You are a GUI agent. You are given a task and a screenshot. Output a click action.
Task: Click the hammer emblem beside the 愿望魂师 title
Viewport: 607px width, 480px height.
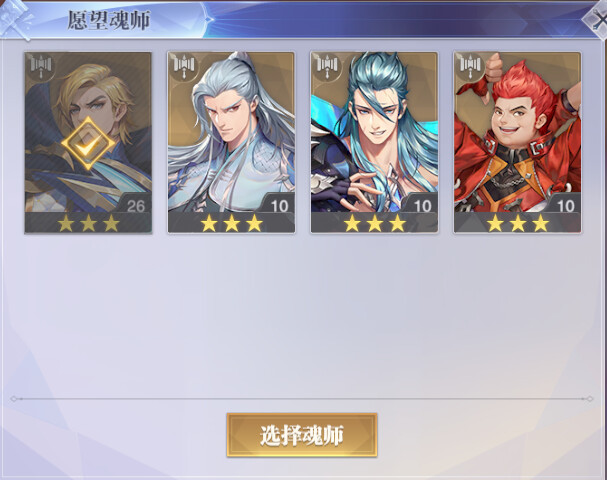16,20
